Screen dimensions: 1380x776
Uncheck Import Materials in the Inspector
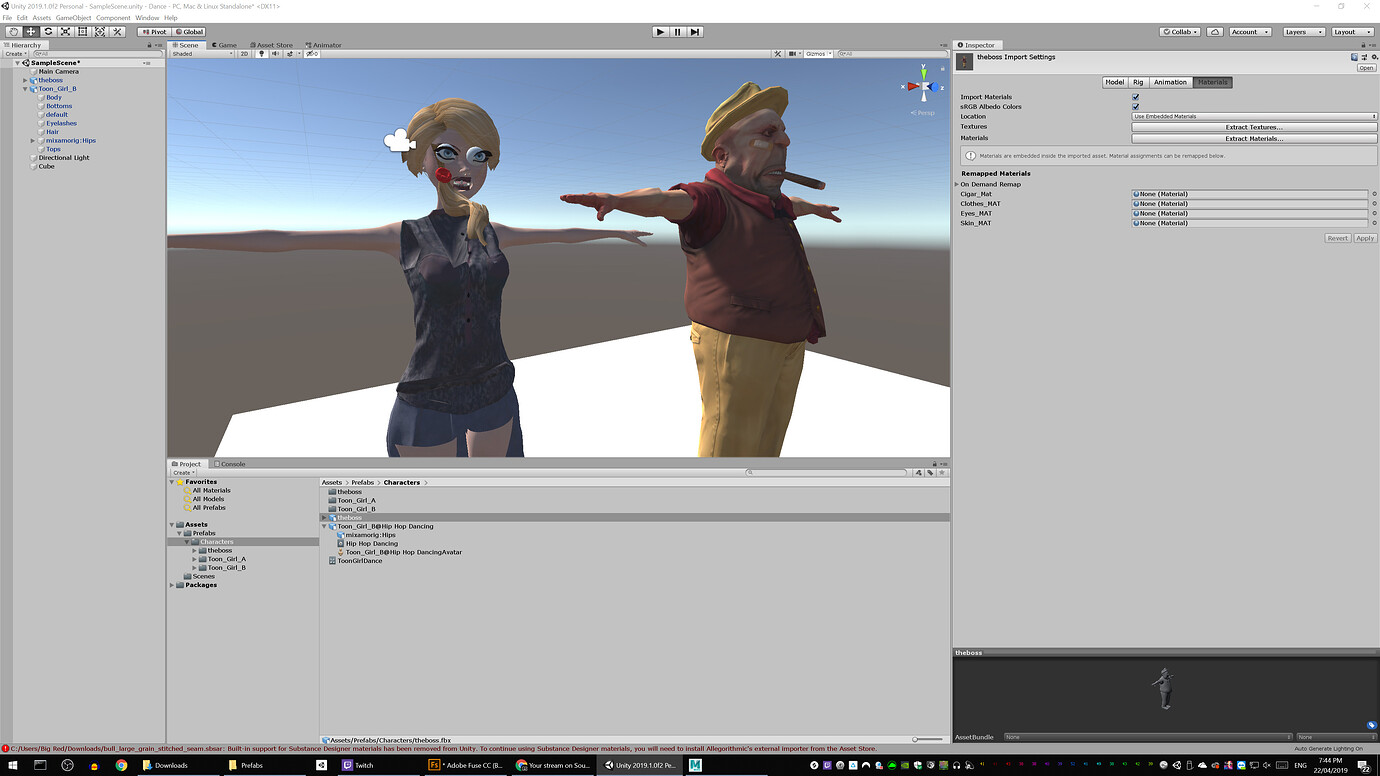pos(1135,97)
